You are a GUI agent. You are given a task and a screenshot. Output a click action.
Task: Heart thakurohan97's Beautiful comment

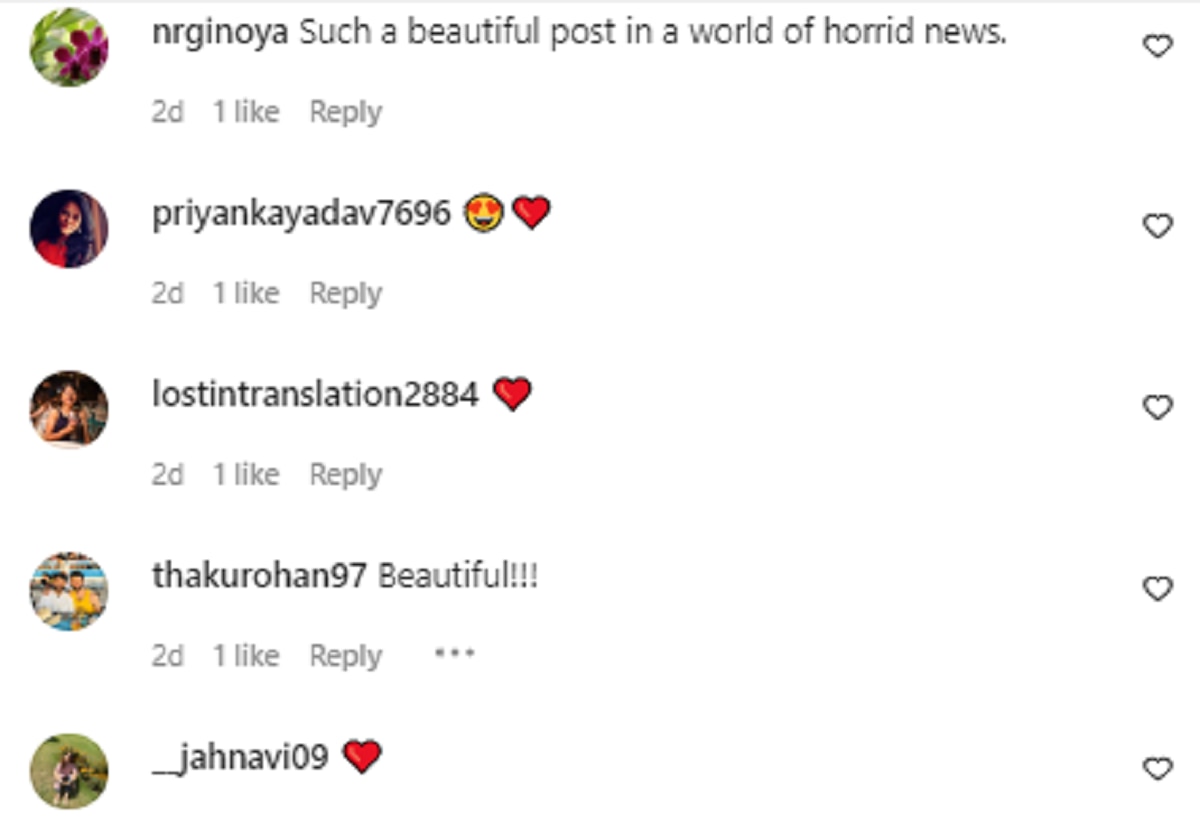pyautogui.click(x=1157, y=589)
